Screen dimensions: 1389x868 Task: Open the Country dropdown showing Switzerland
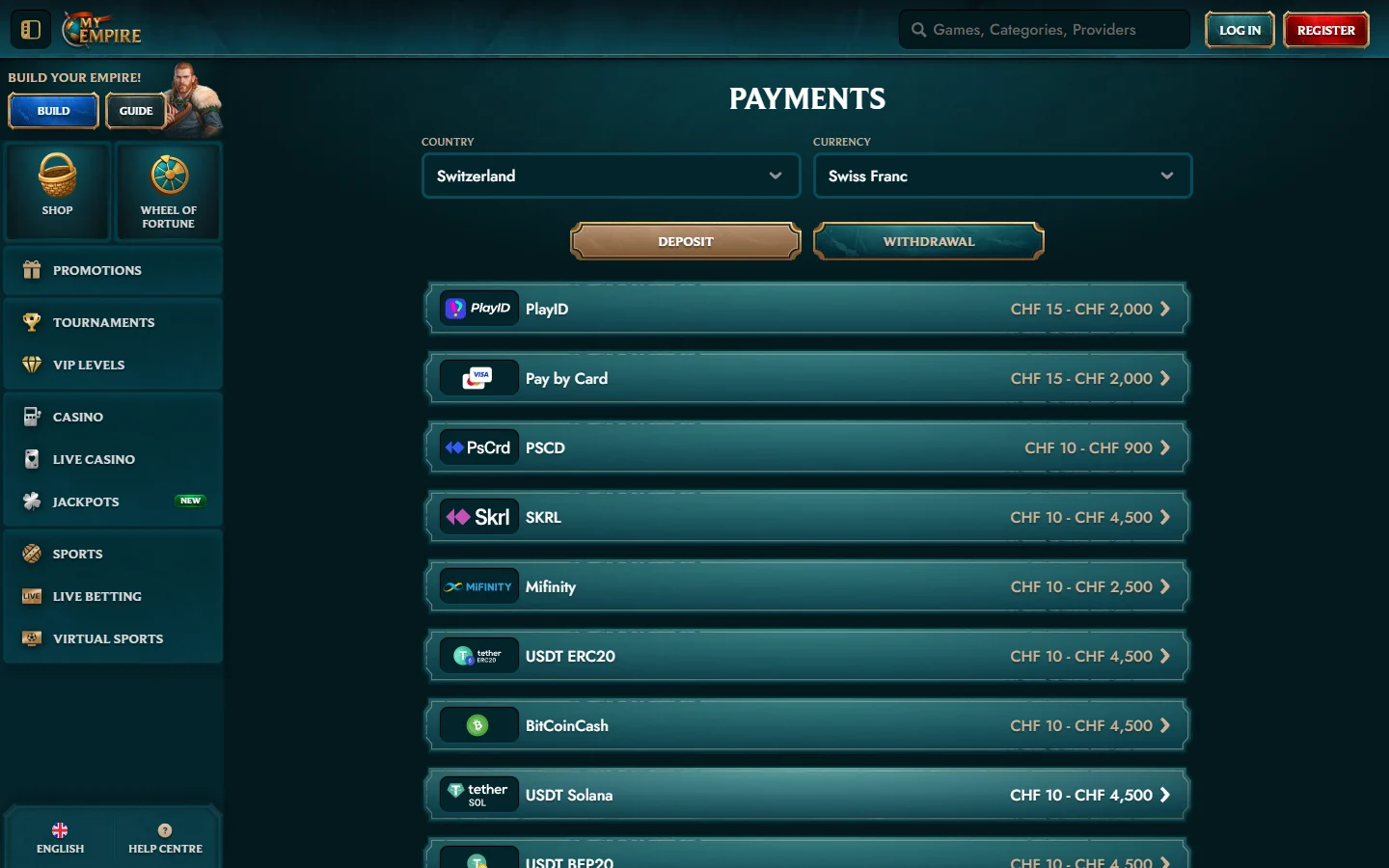[x=612, y=176]
